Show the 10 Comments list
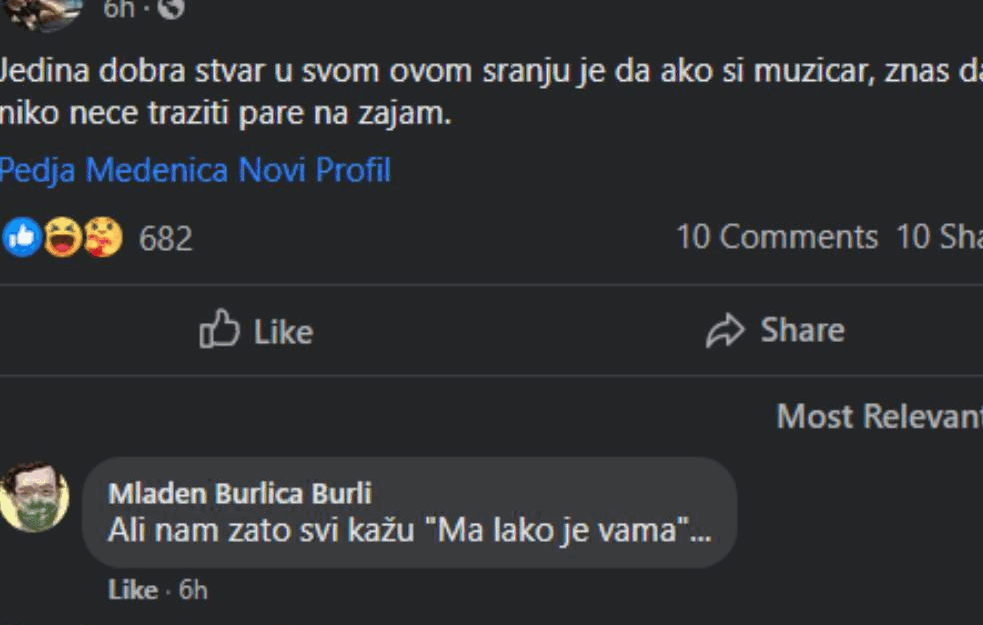The image size is (983, 625). tap(776, 237)
